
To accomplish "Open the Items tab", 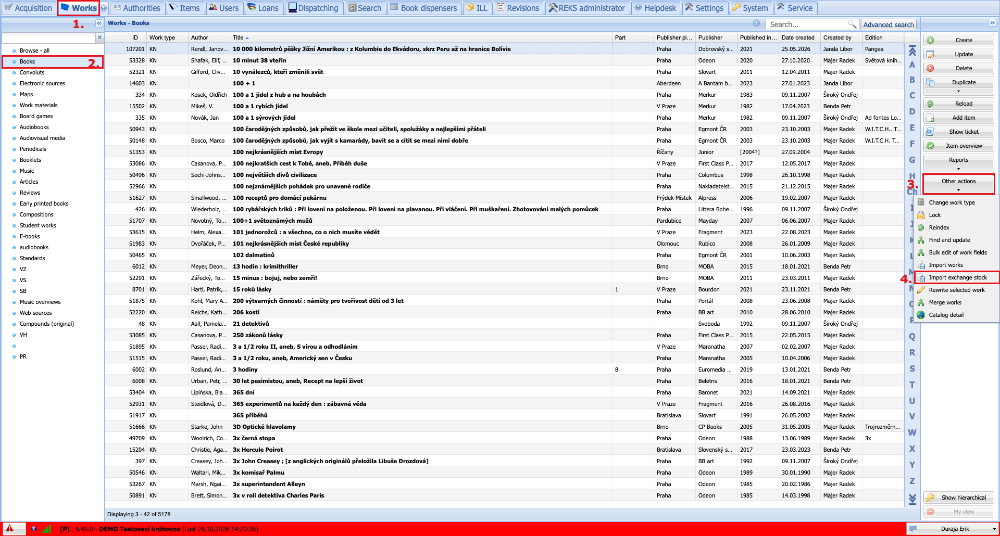I will [185, 8].
